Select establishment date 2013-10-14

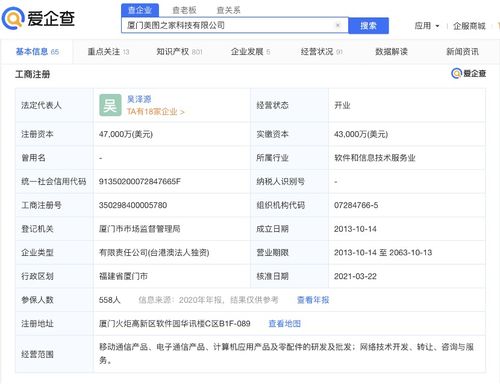pos(355,229)
